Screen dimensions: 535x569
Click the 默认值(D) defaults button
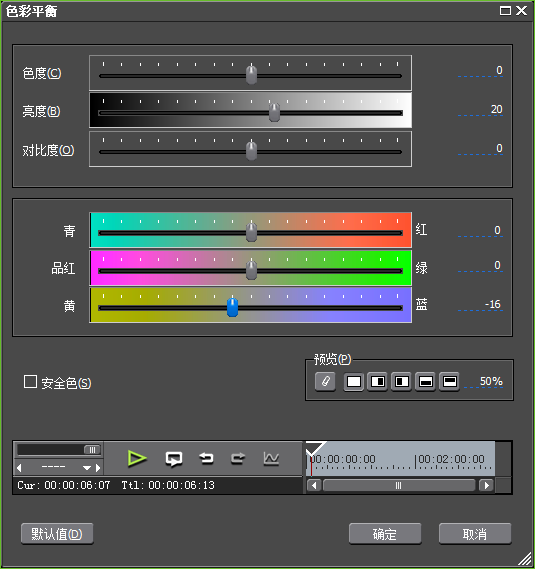[x=57, y=534]
